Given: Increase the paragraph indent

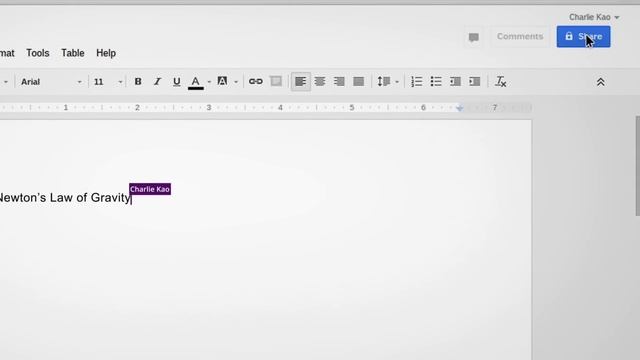Looking at the screenshot, I should point(475,82).
